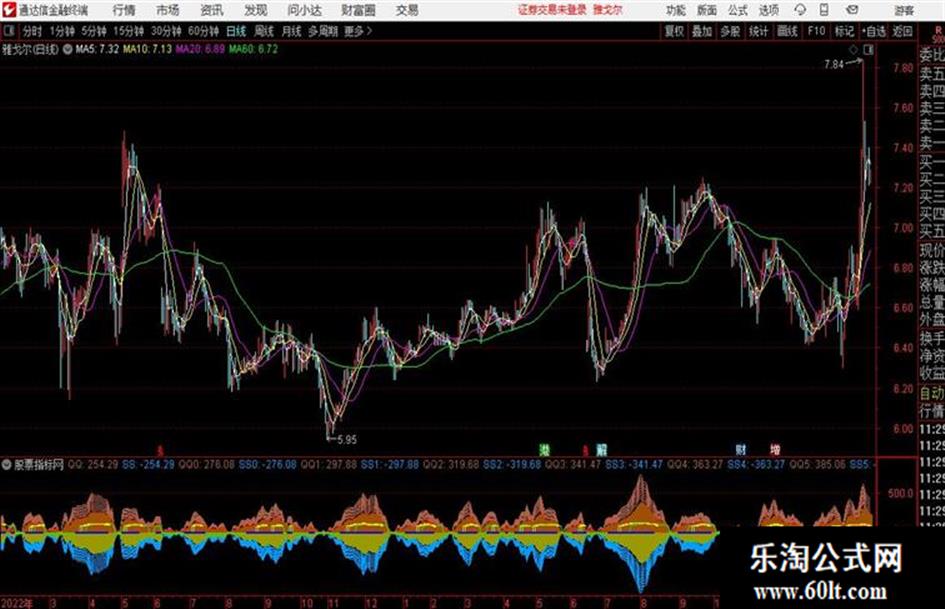Open the 资讯 menu
Viewport: 945px width, 609px height.
[212, 10]
